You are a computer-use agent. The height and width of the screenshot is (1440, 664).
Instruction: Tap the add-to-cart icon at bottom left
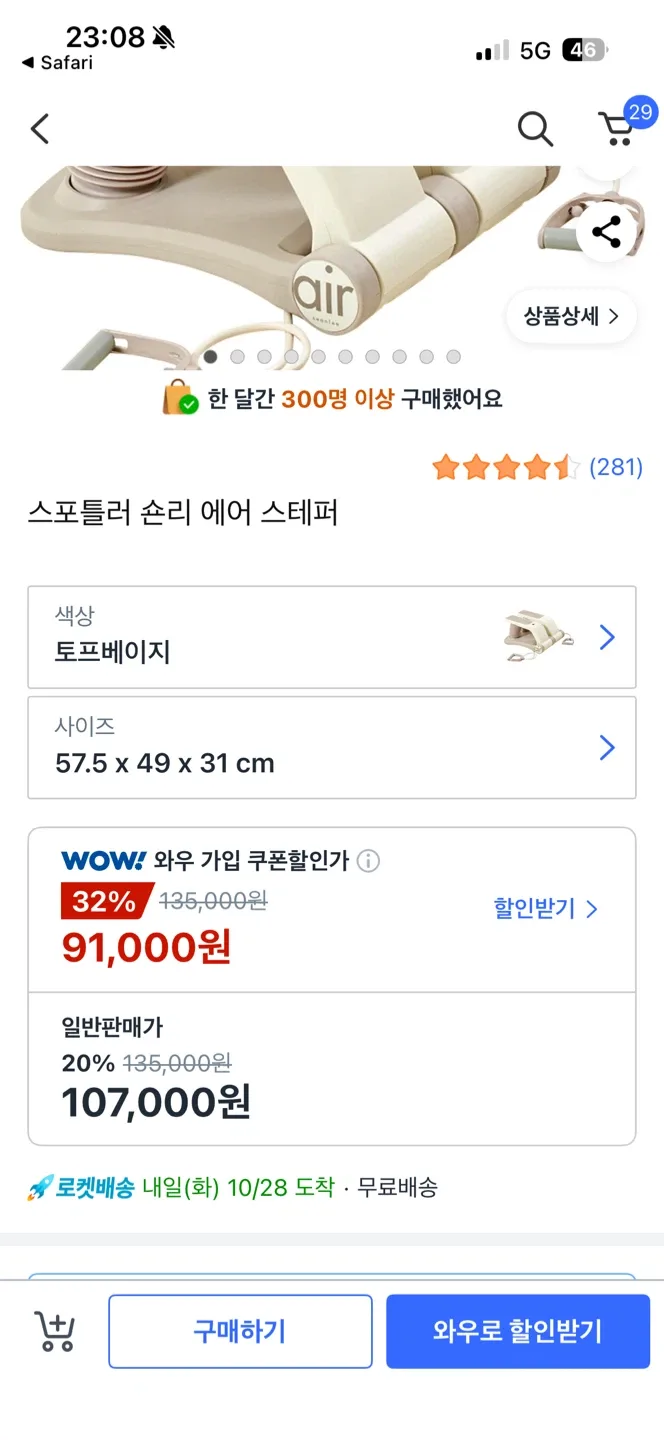[x=55, y=1331]
